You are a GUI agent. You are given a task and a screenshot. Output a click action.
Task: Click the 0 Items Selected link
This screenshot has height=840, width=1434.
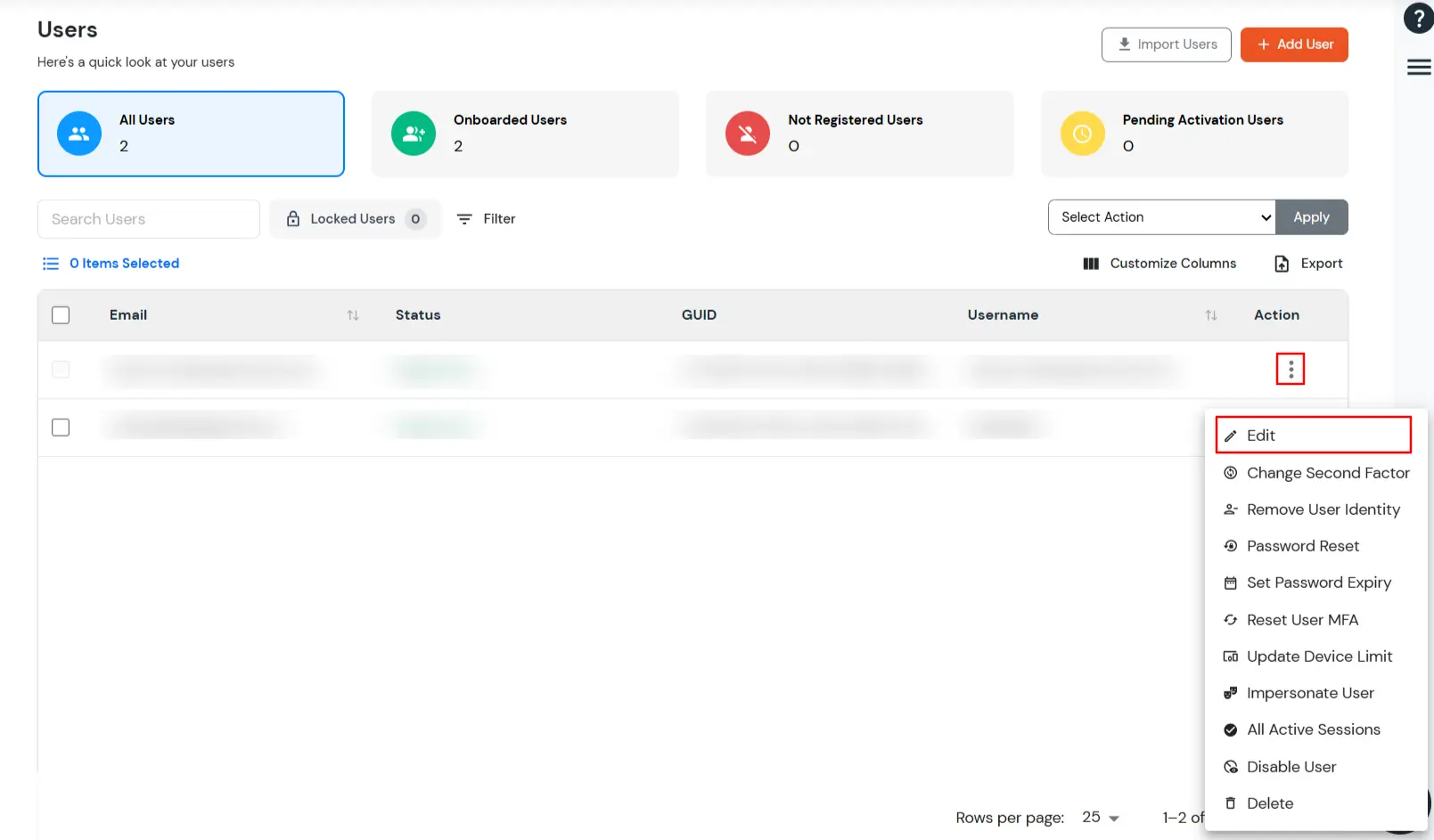coord(125,264)
